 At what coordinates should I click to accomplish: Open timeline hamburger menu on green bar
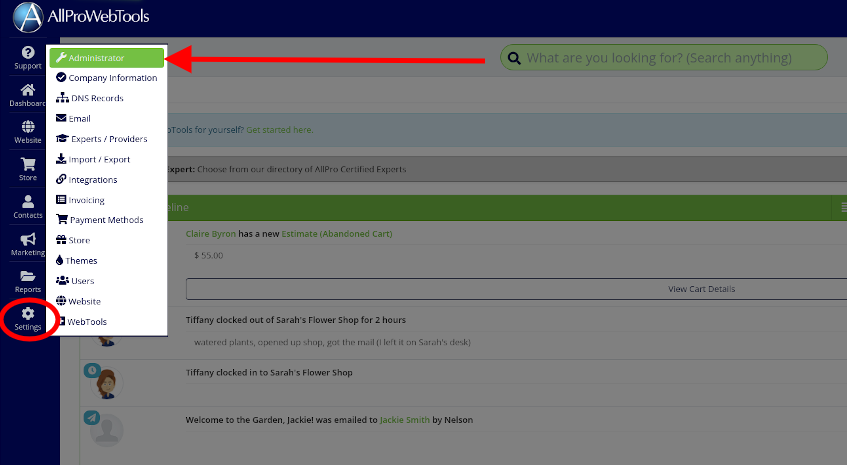[844, 207]
